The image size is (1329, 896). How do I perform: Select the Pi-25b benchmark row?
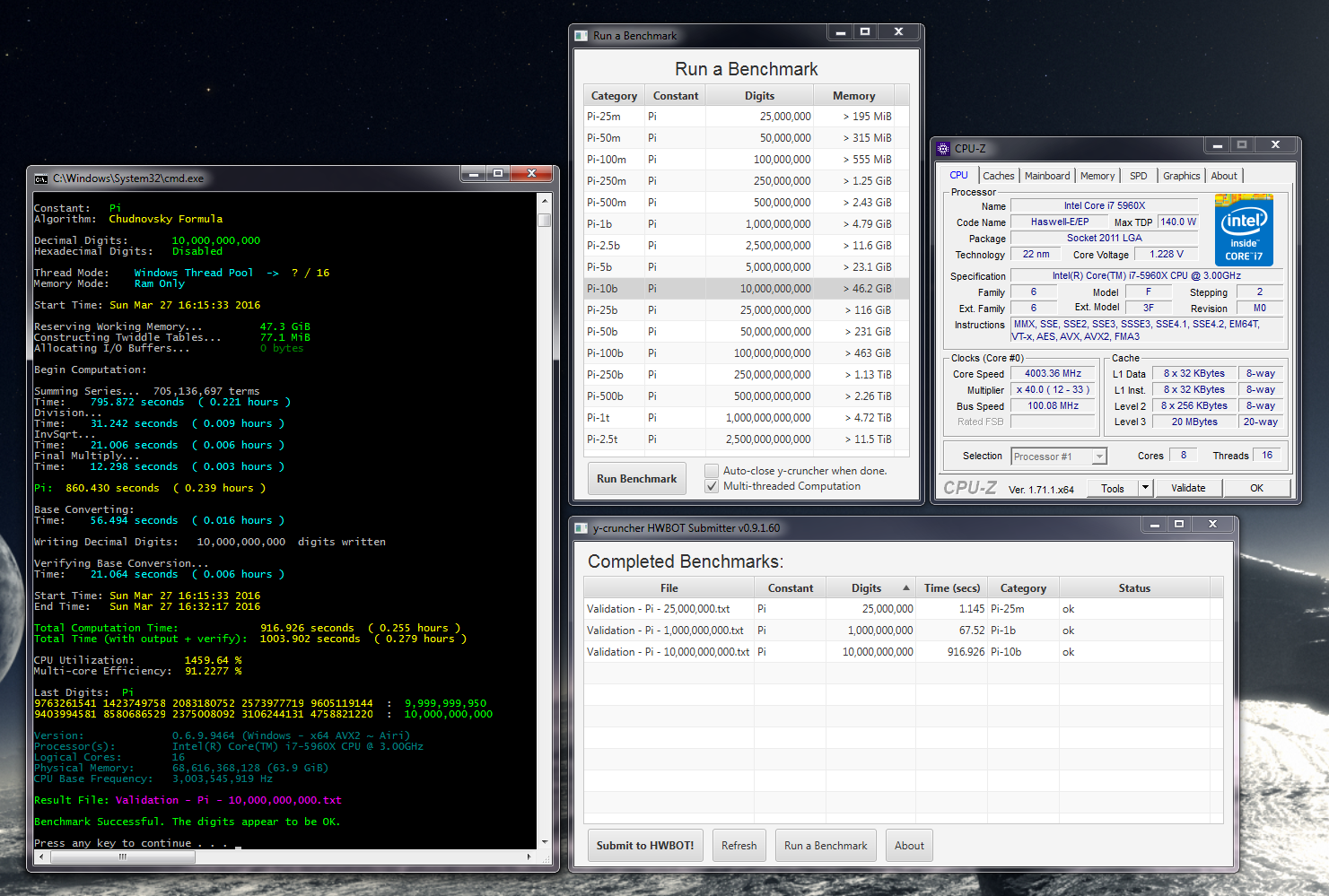tap(746, 310)
